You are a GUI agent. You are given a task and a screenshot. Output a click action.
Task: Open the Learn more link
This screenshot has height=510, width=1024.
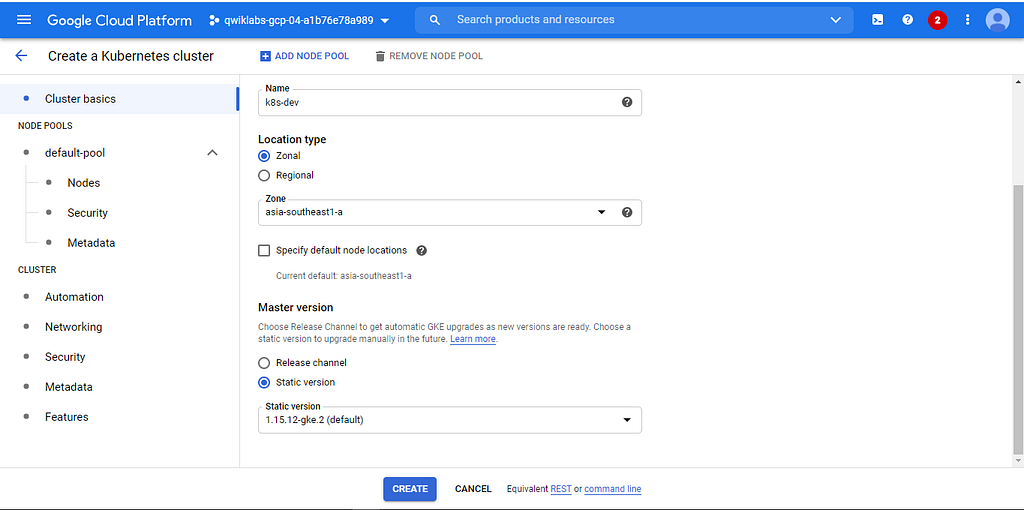473,339
